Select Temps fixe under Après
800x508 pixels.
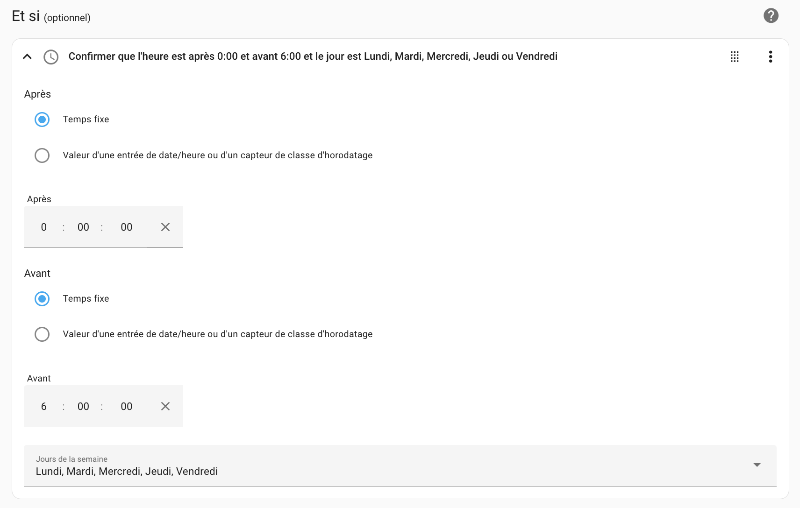coord(42,119)
